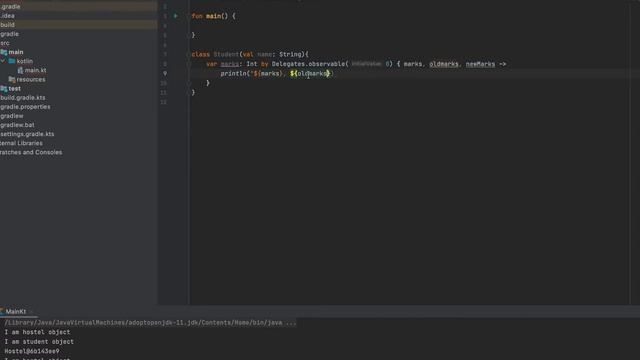The image size is (640, 360).
Task: Click the test folder icon
Action: tap(4, 89)
